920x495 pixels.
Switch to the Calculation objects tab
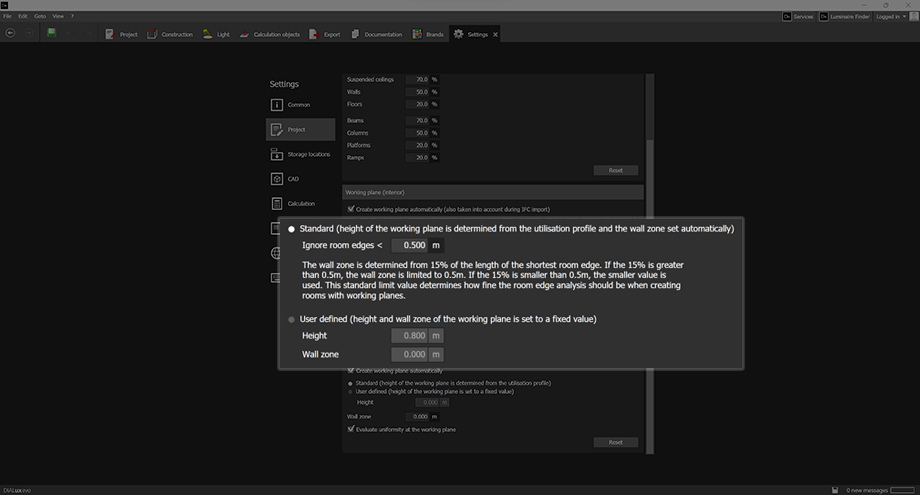pyautogui.click(x=269, y=34)
